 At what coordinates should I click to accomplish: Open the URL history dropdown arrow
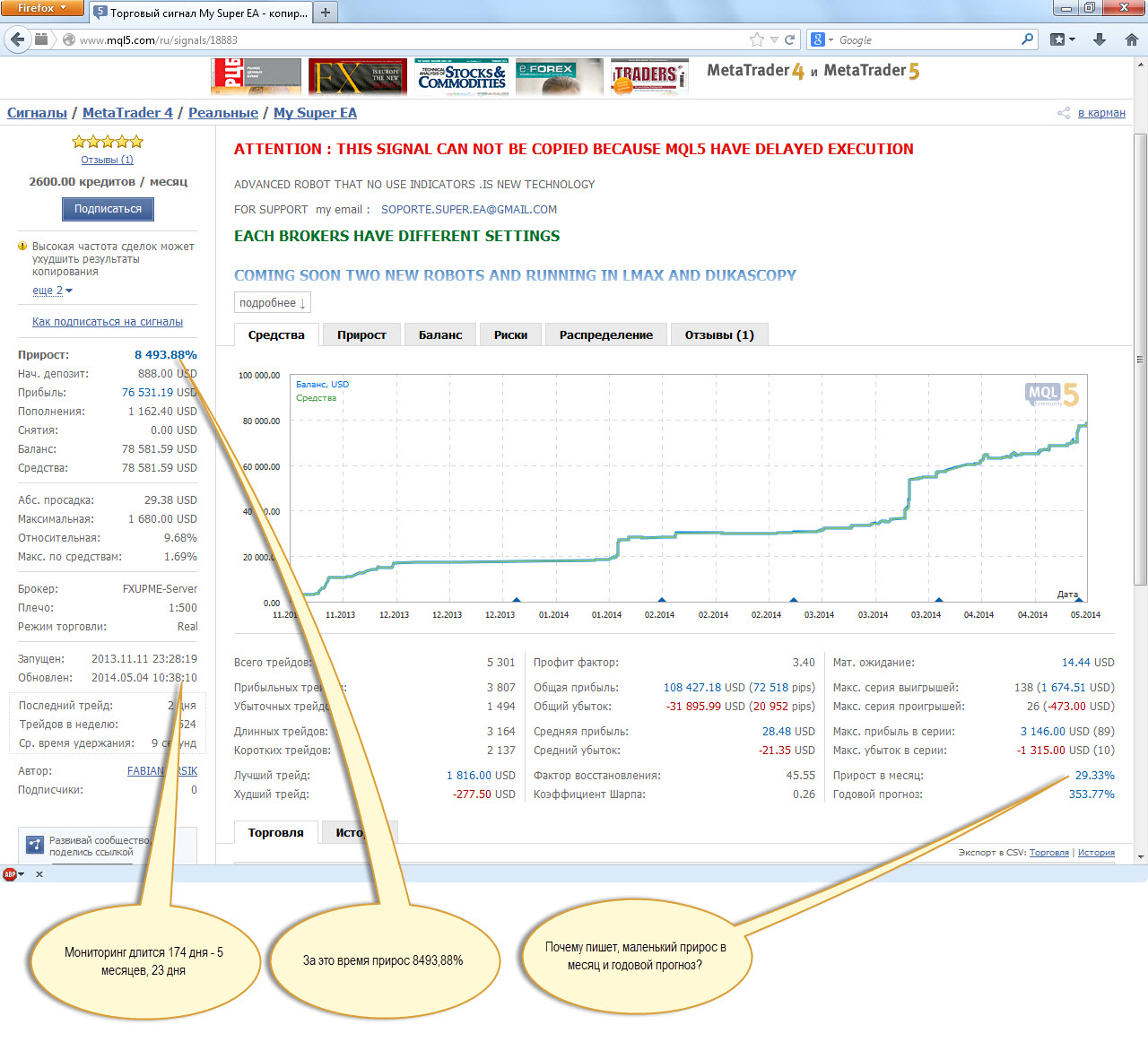[x=774, y=39]
